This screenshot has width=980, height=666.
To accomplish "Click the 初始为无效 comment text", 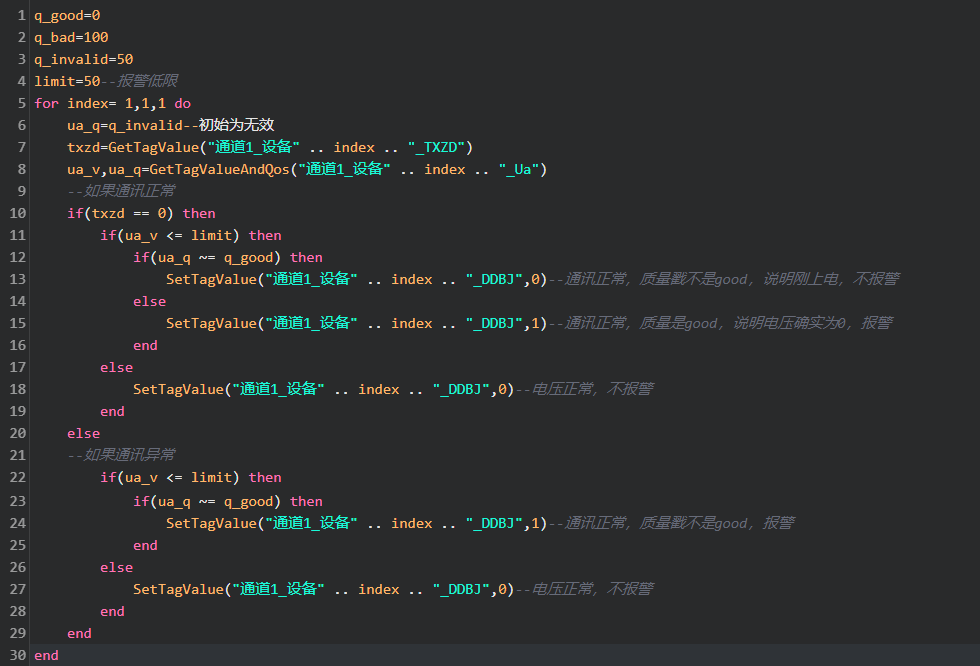I will click(236, 125).
